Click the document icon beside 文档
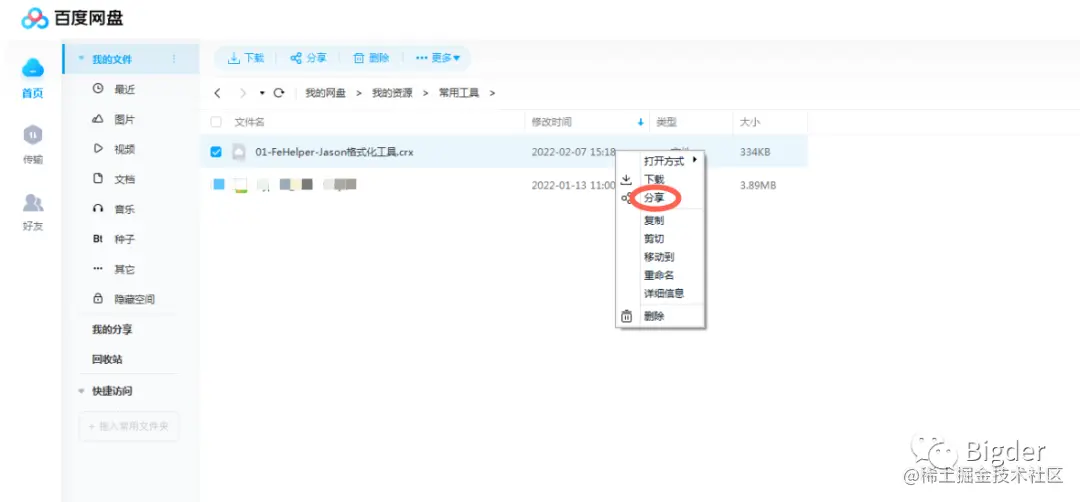 (x=98, y=178)
